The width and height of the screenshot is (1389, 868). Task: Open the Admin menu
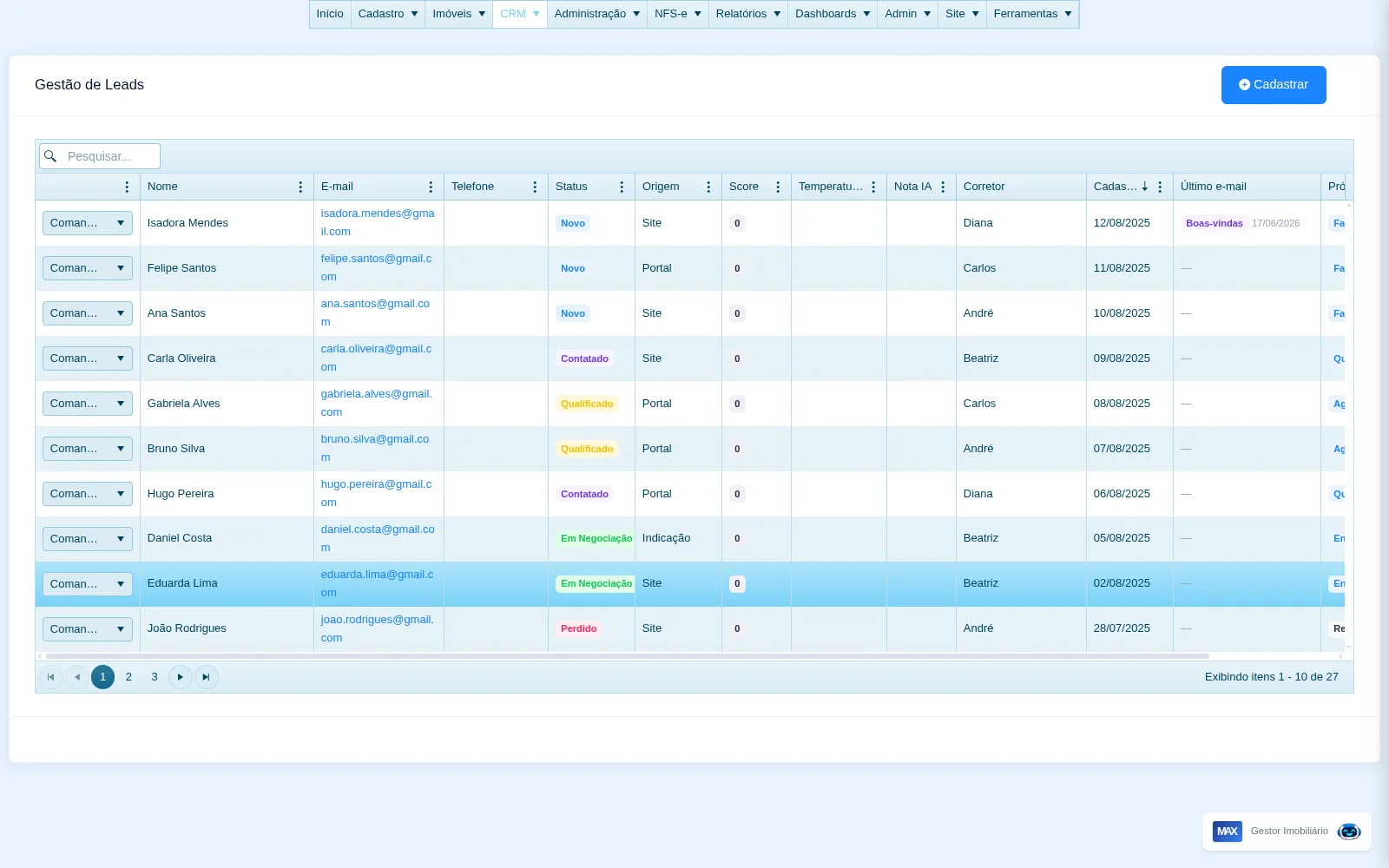[908, 14]
